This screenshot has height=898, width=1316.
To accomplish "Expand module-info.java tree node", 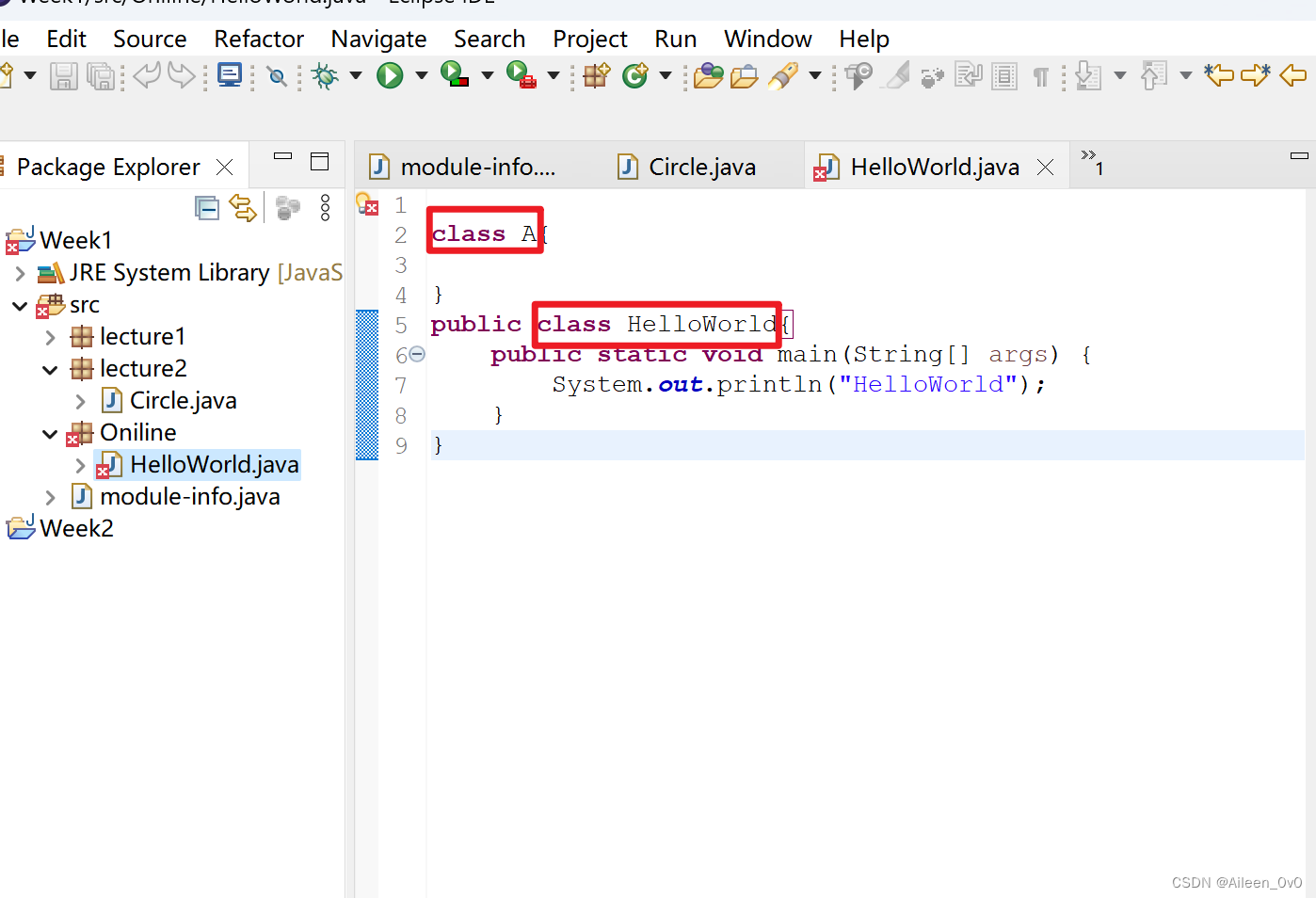I will [51, 497].
